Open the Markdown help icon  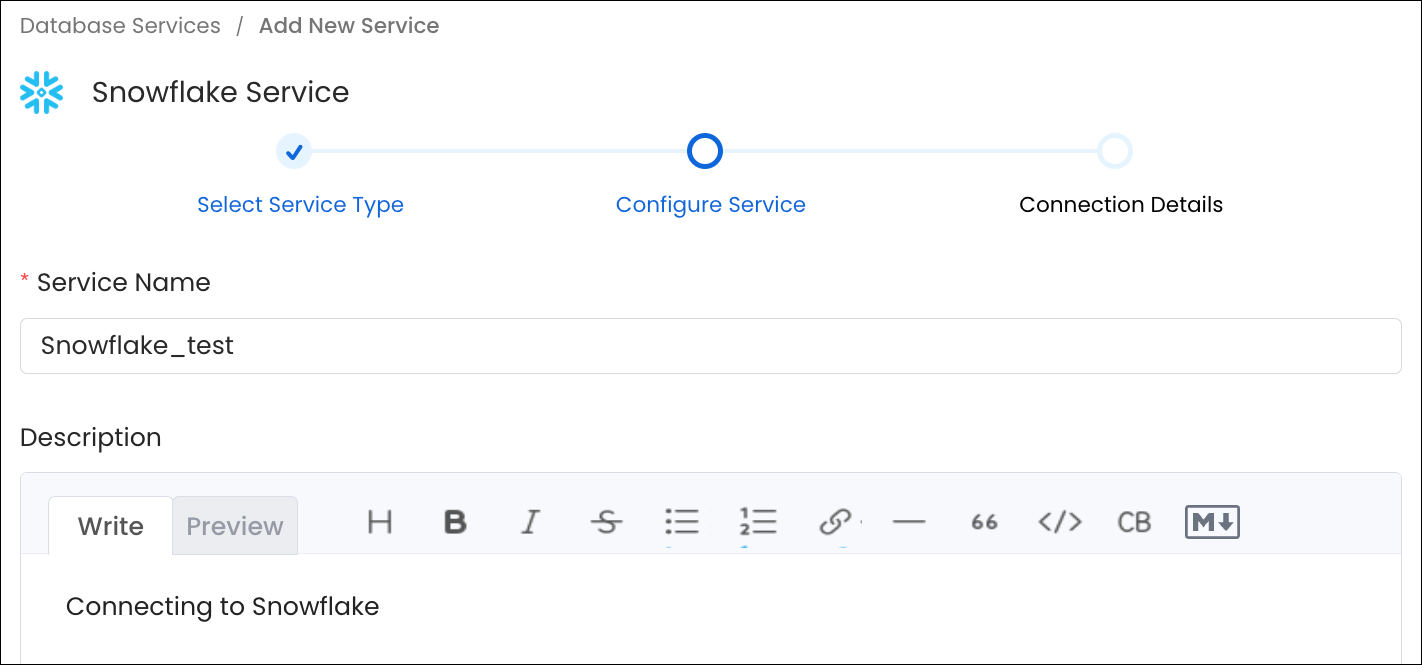1211,521
